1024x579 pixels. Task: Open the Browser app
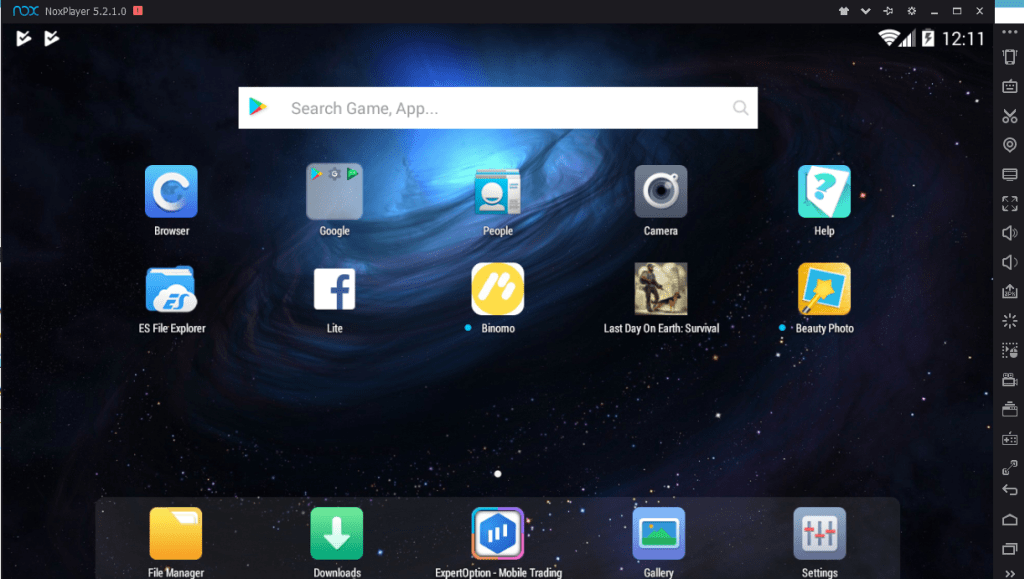pyautogui.click(x=171, y=191)
